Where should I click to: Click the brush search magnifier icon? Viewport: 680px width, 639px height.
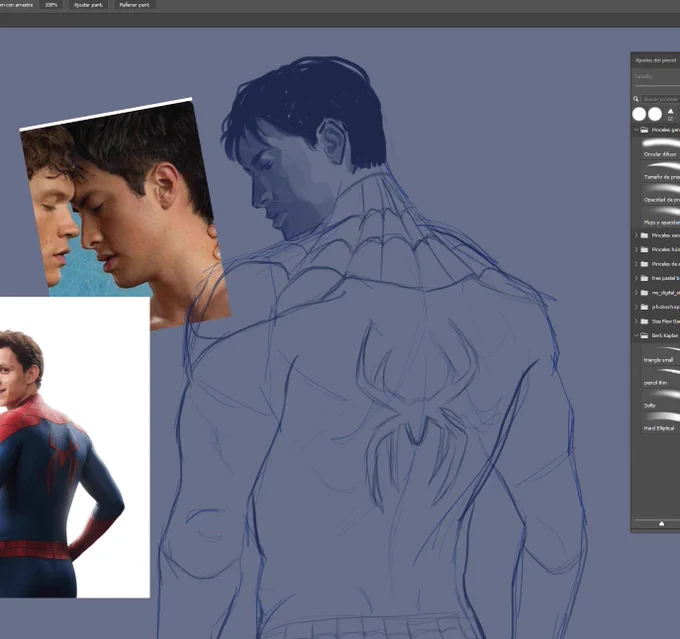636,99
